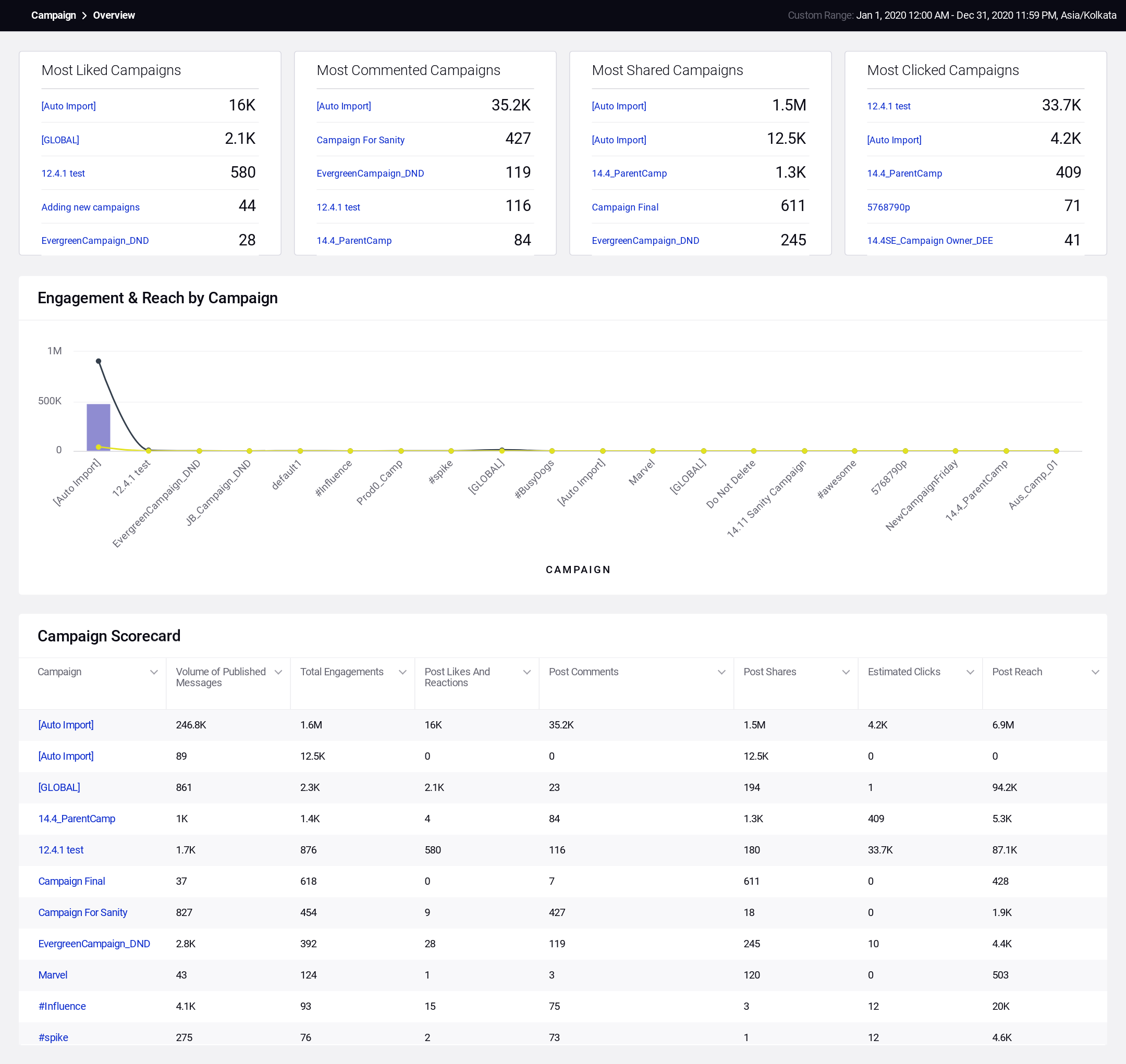
Task: Expand Post Likes And Reactions column chevron
Action: 527,672
